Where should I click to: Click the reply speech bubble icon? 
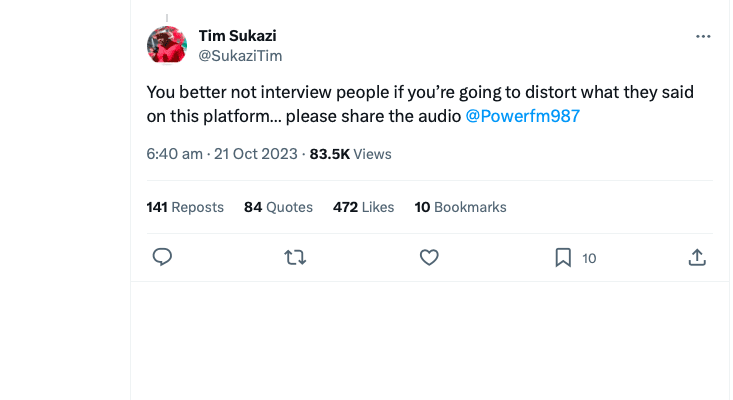point(163,258)
